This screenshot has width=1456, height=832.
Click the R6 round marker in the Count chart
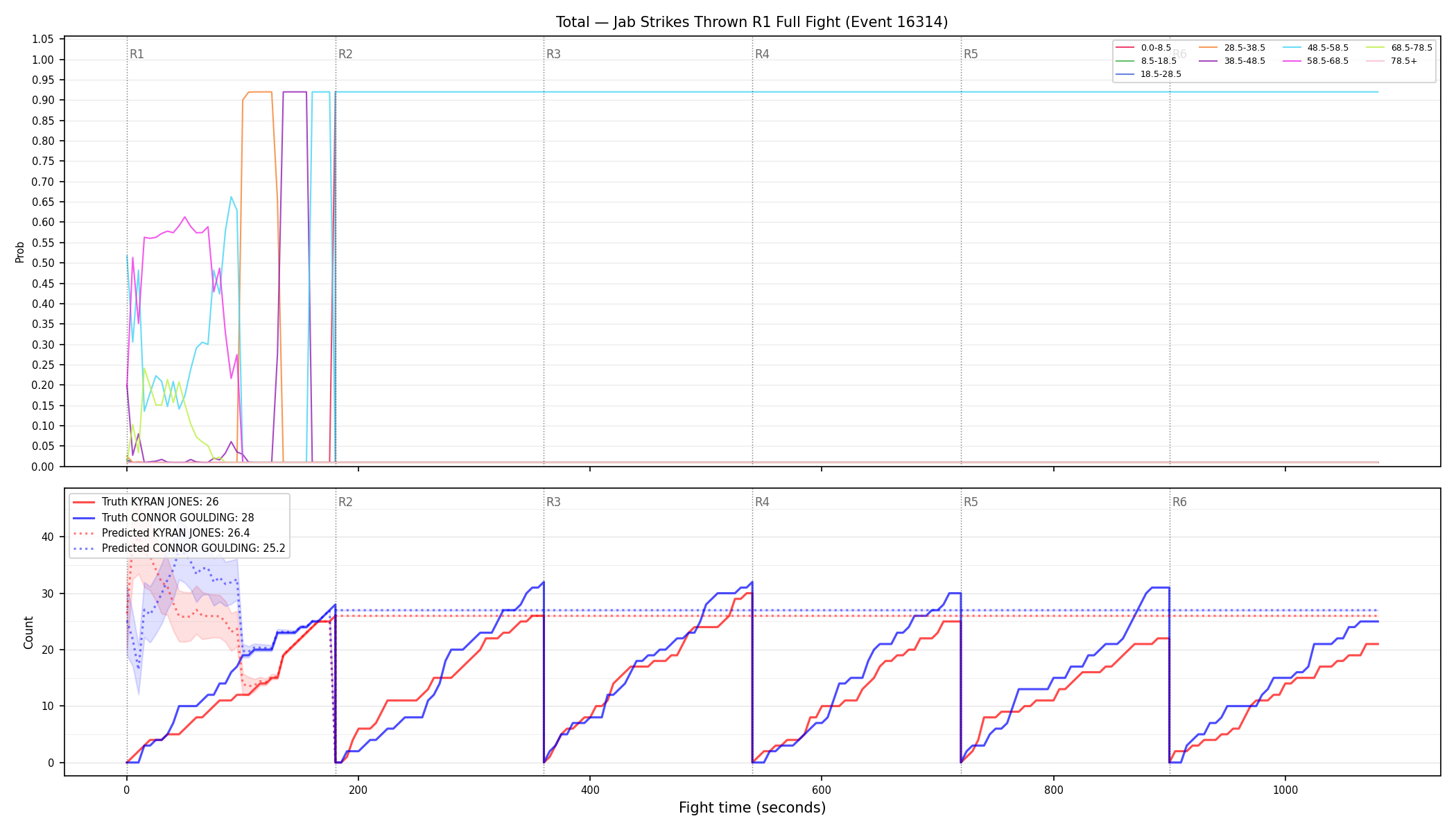pos(1179,502)
